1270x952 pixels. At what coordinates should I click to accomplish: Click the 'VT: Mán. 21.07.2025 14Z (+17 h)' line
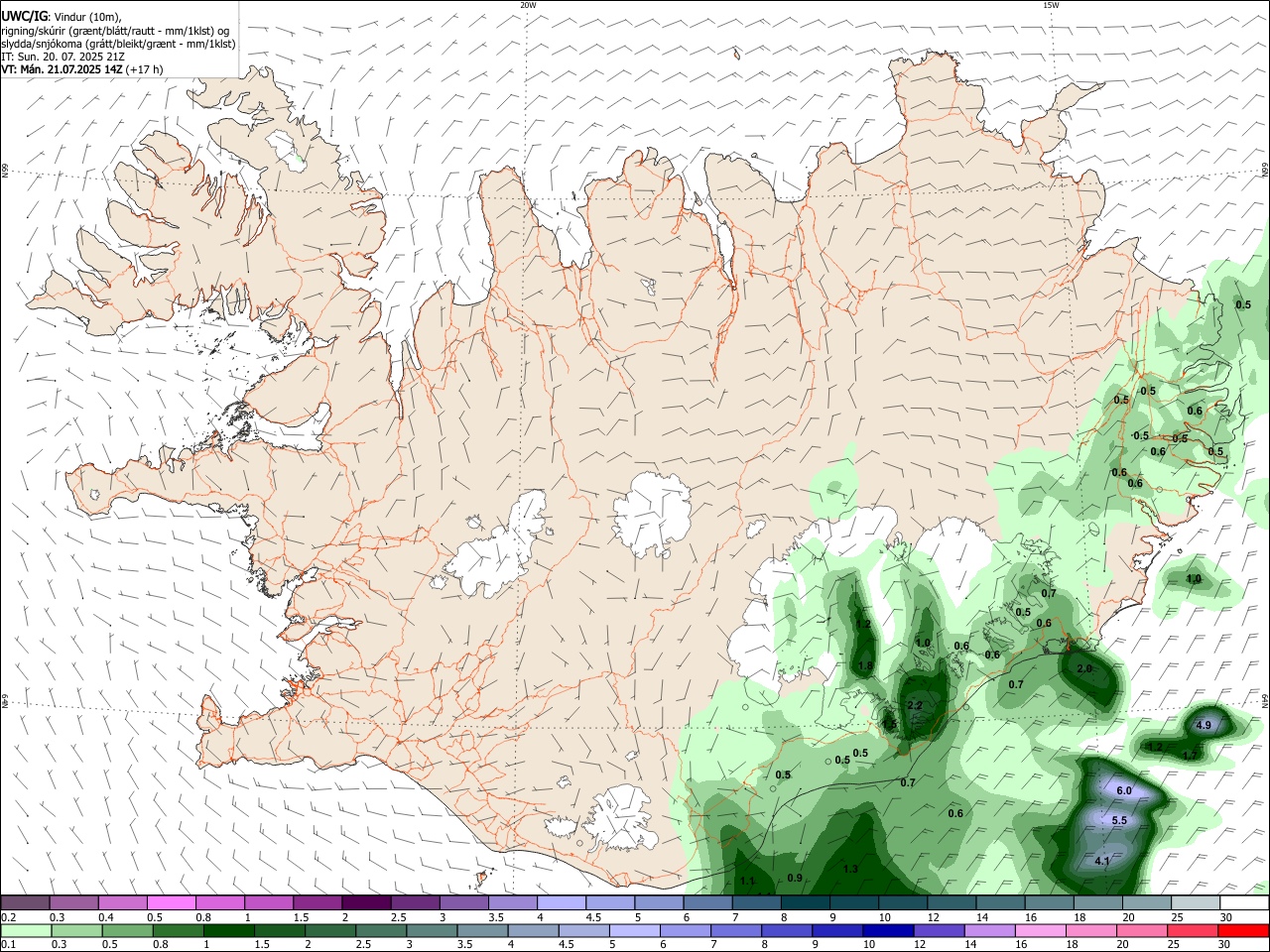tap(82, 69)
